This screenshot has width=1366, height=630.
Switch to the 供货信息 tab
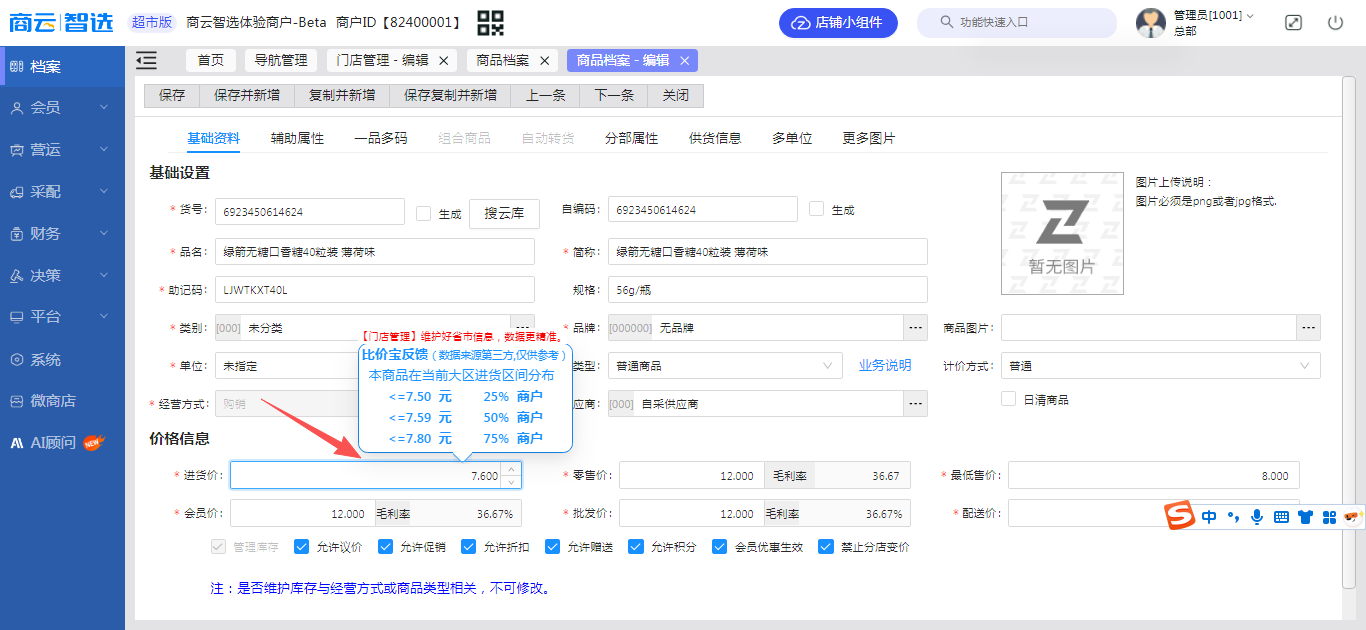pyautogui.click(x=715, y=138)
